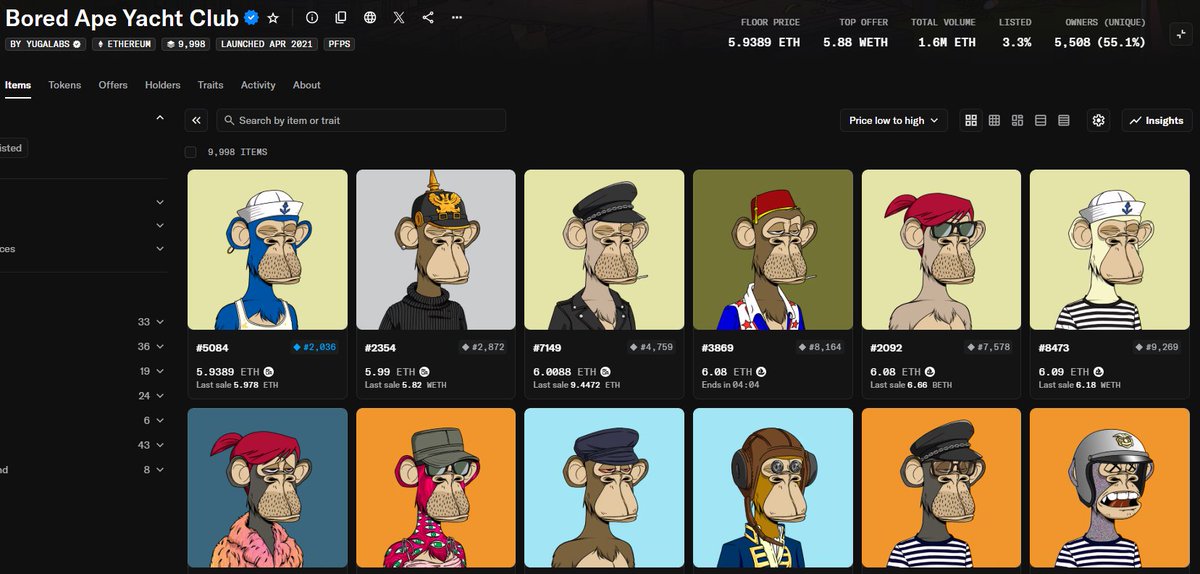
Task: Switch to dense table view icon
Action: pyautogui.click(x=1064, y=120)
